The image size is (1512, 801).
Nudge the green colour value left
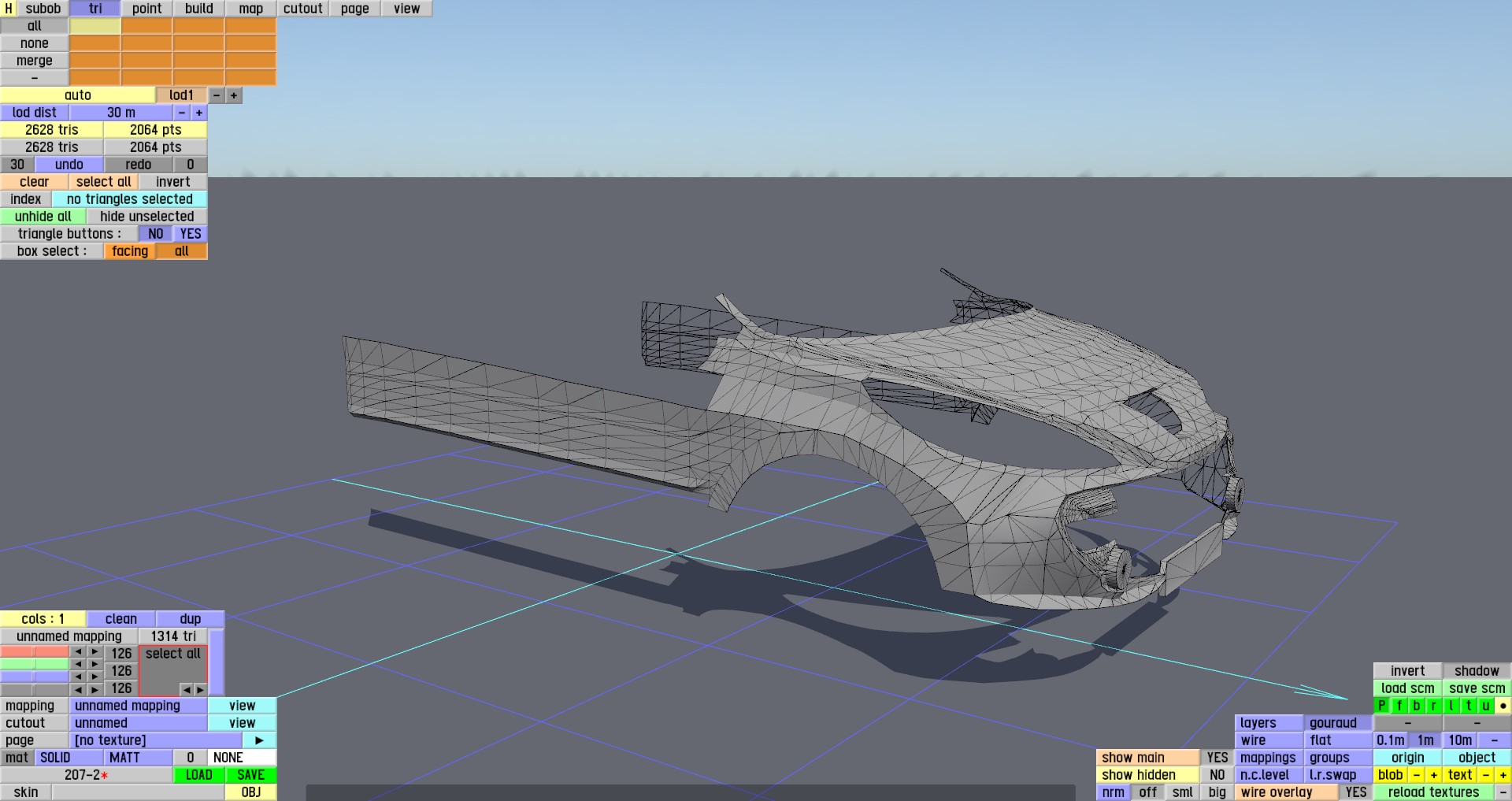78,664
